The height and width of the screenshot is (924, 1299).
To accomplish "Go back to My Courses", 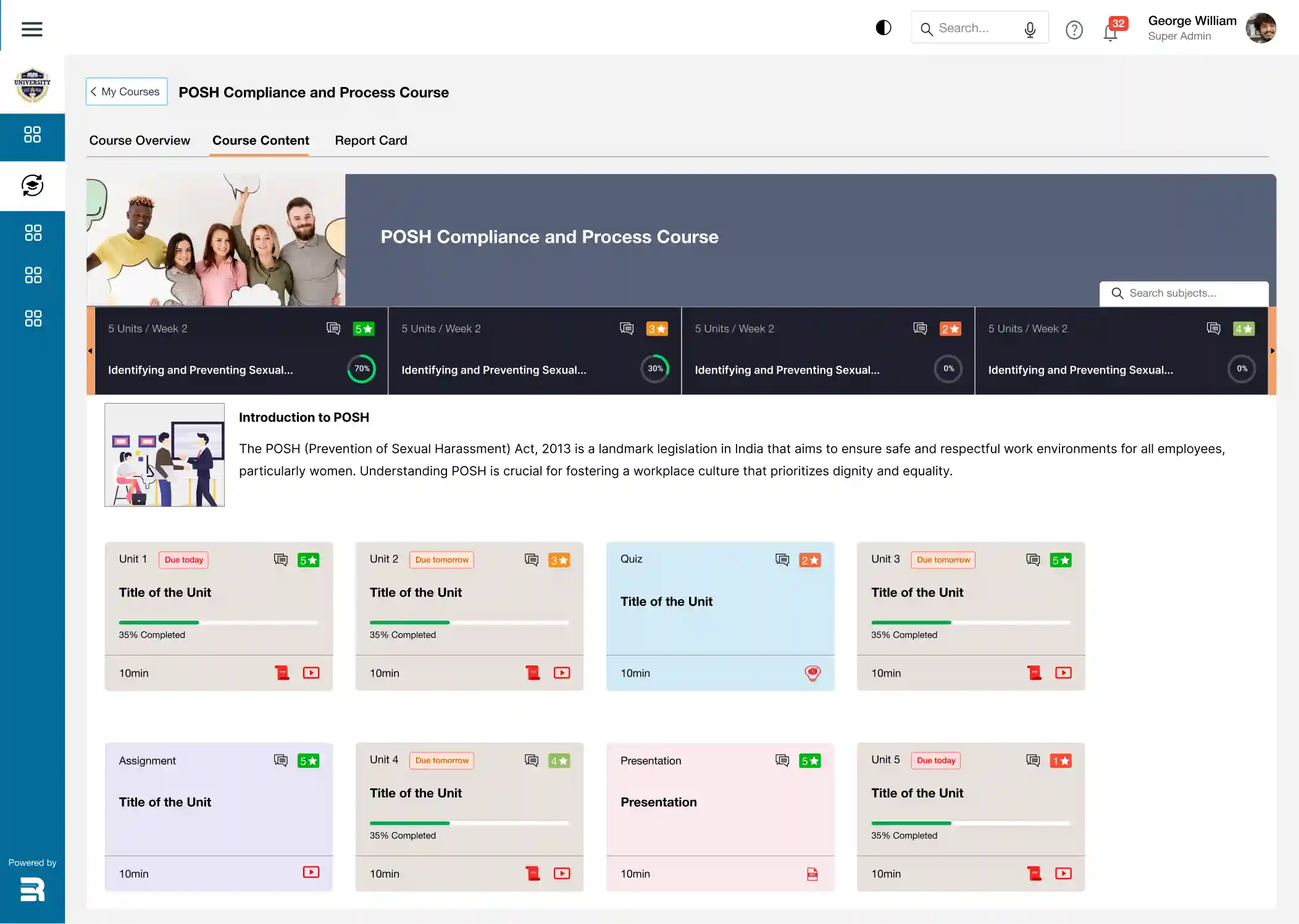I will tap(127, 91).
